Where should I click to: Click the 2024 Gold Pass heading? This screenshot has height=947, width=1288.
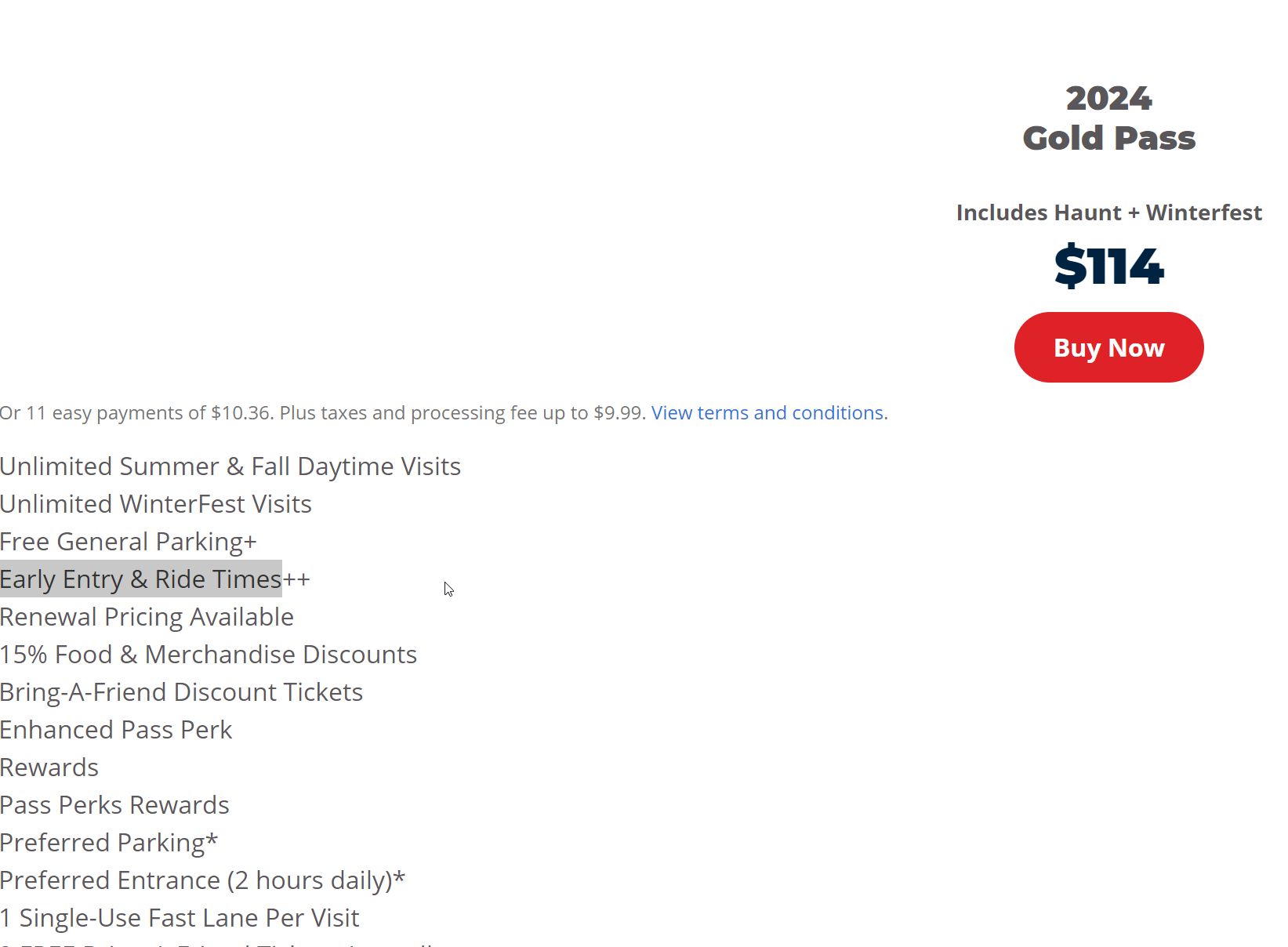[x=1108, y=118]
